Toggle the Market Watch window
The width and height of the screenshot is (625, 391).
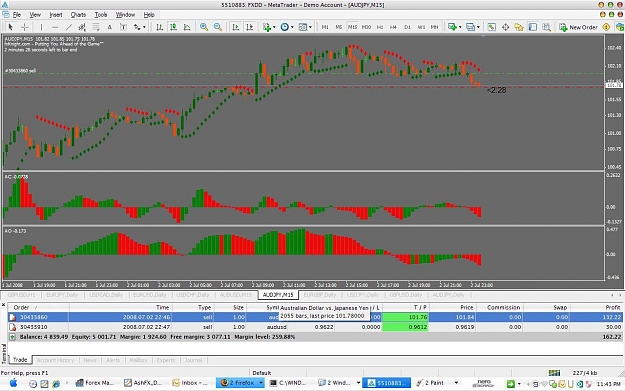(x=491, y=27)
